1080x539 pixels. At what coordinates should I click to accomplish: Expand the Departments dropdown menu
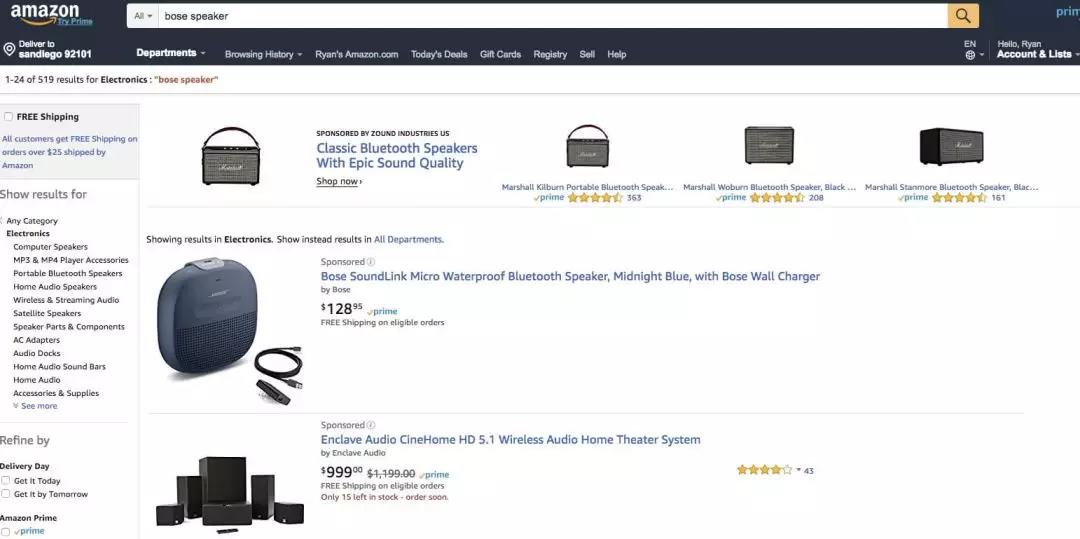[171, 53]
